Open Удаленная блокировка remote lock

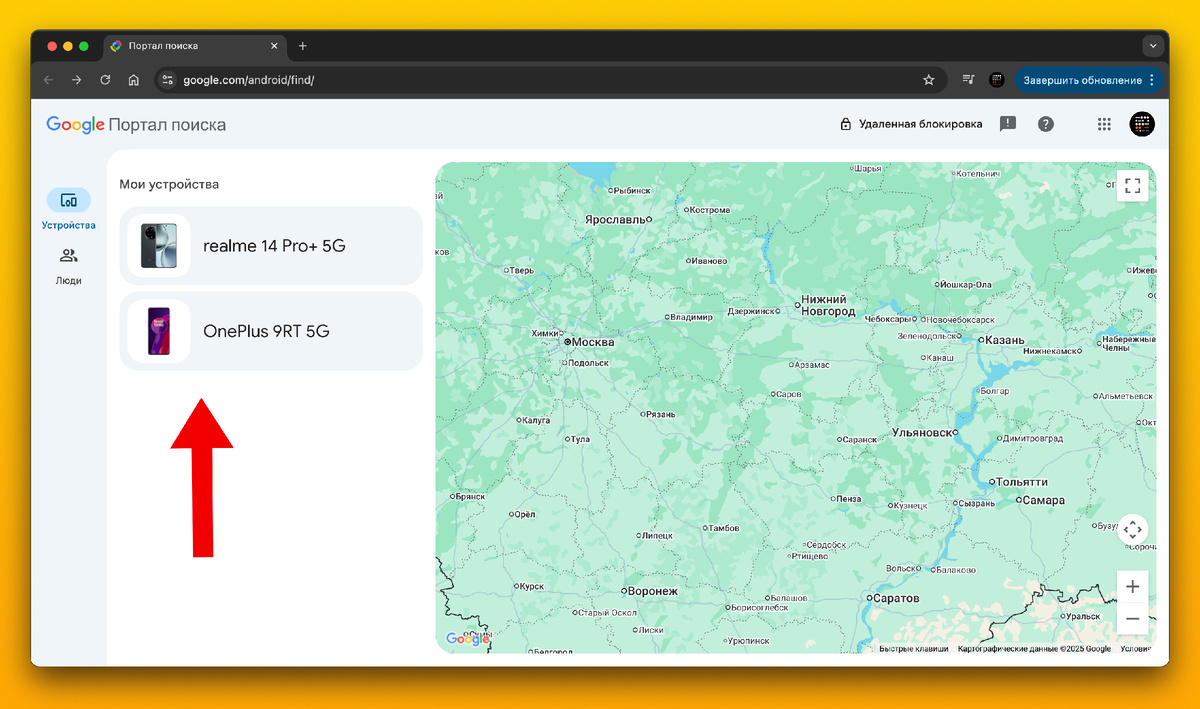coord(911,124)
